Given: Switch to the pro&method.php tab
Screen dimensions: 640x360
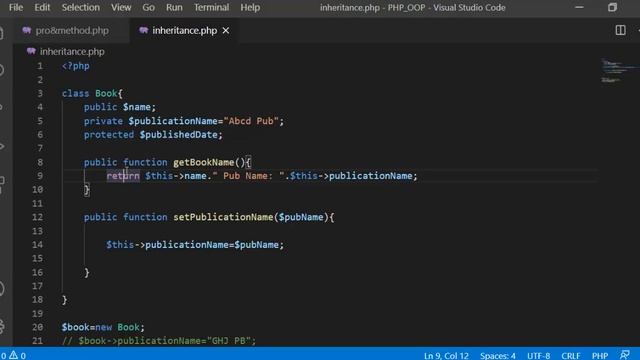Looking at the screenshot, I should point(71,31).
